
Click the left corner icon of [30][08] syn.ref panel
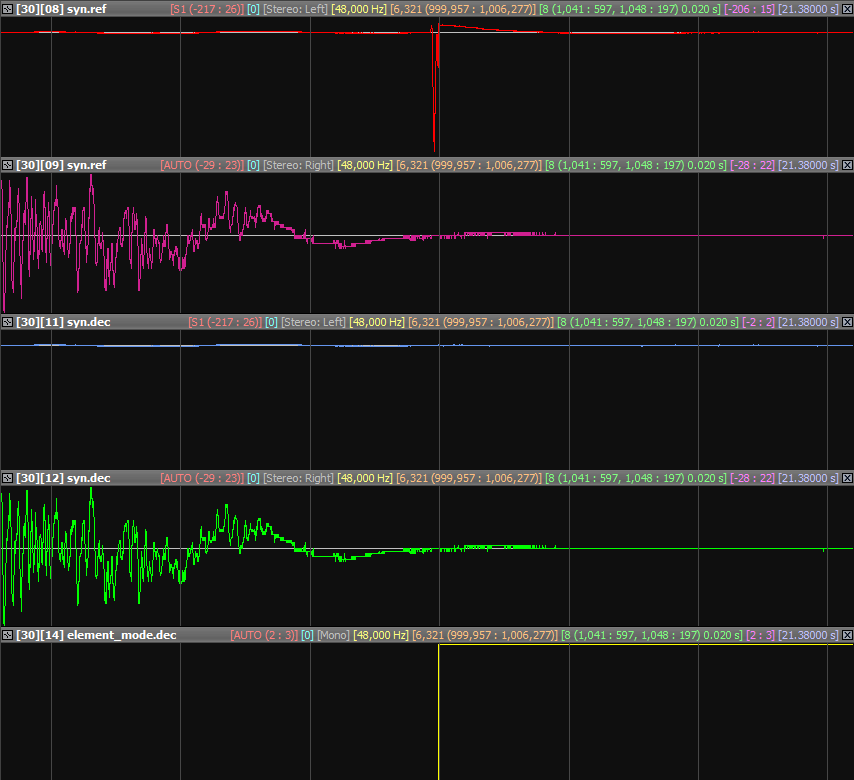point(7,9)
